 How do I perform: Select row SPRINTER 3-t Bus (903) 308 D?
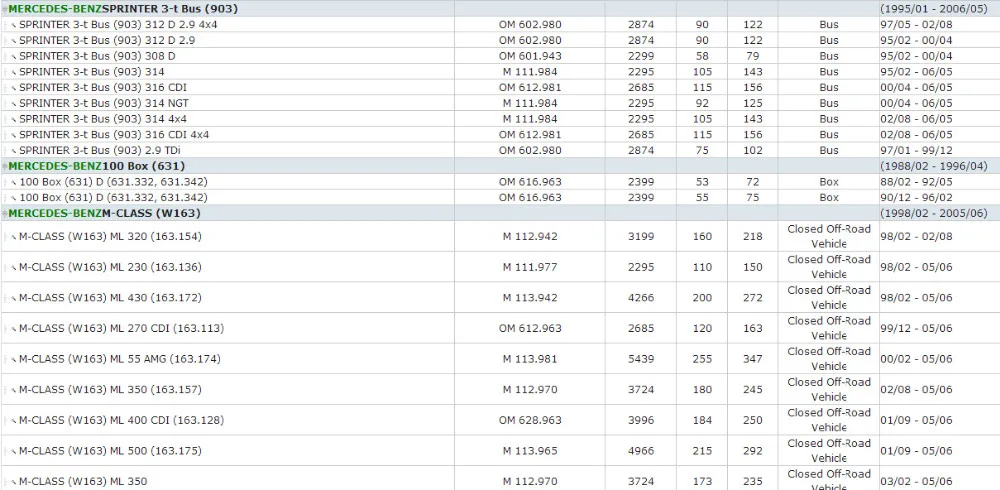click(x=500, y=56)
